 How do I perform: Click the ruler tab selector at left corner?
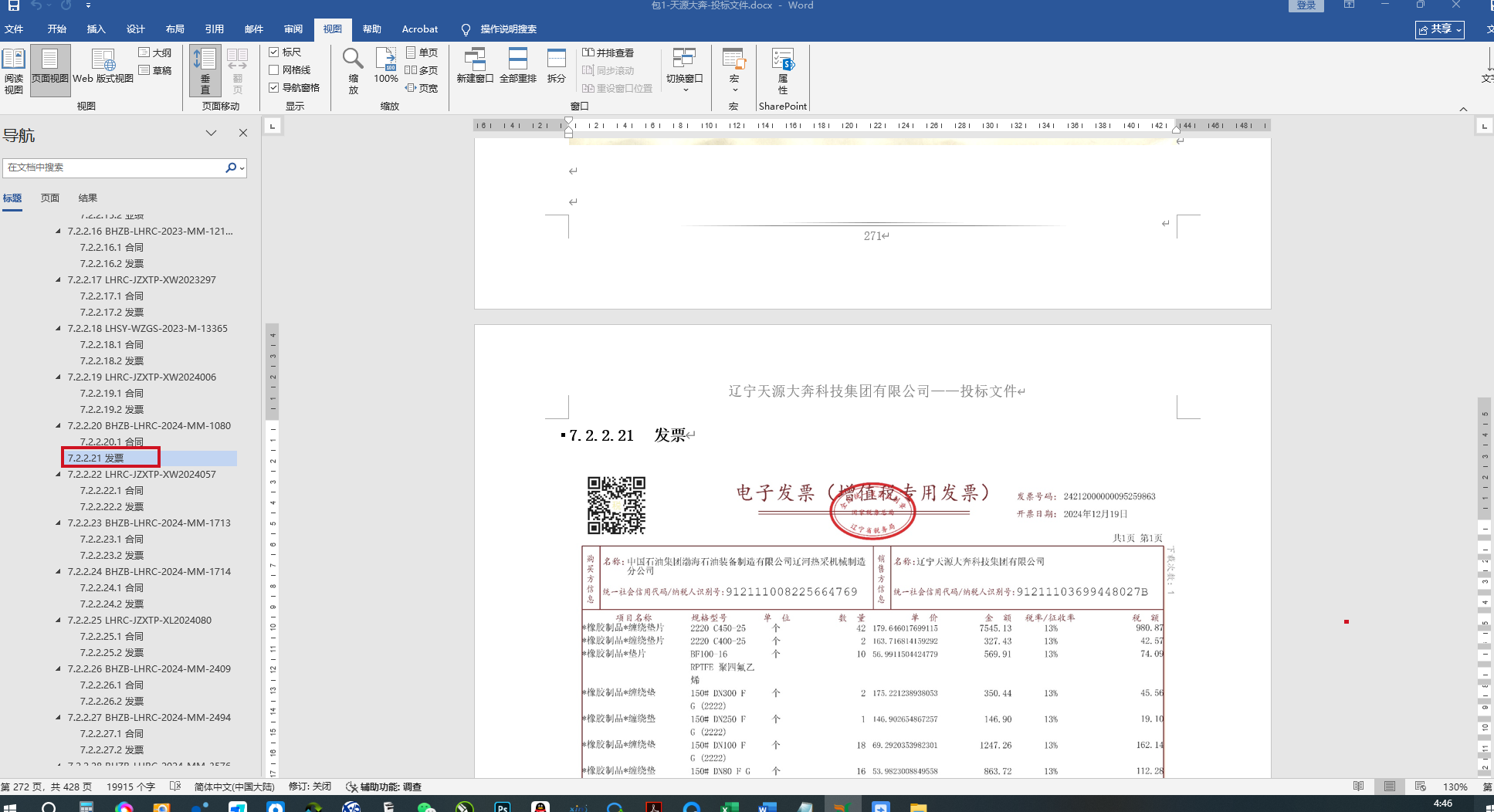coord(273,125)
